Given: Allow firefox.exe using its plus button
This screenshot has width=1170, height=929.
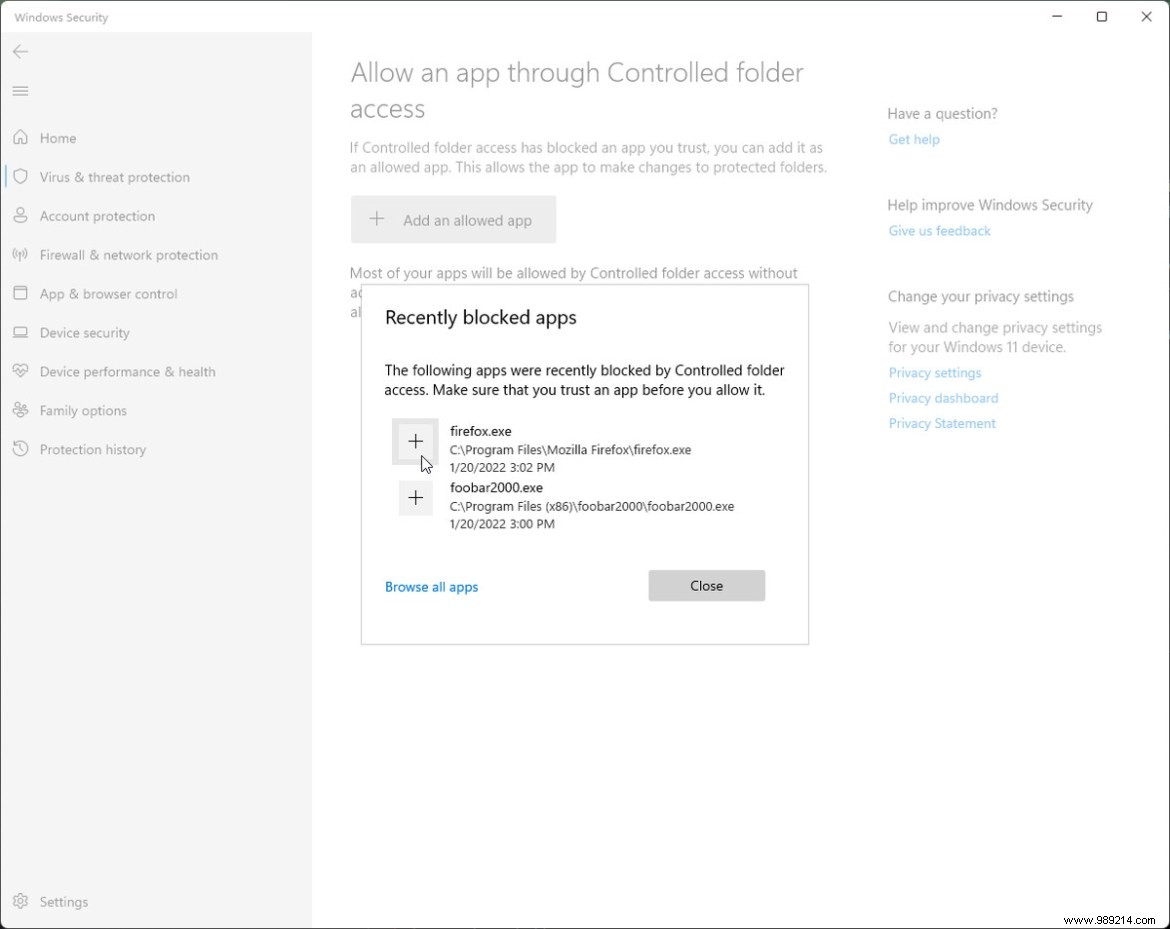Looking at the screenshot, I should [415, 440].
